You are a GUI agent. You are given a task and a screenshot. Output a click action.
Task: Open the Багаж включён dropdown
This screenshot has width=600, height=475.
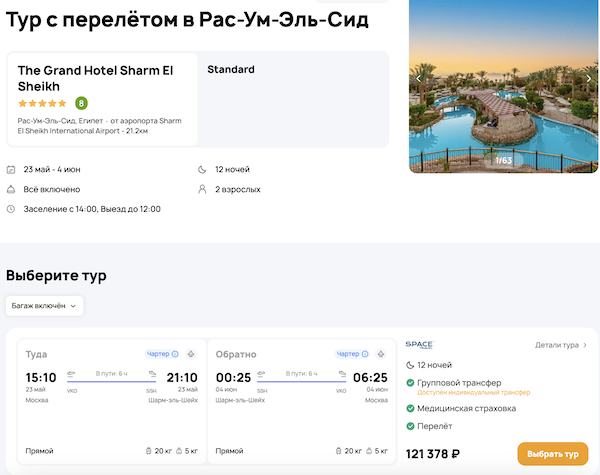tap(44, 306)
